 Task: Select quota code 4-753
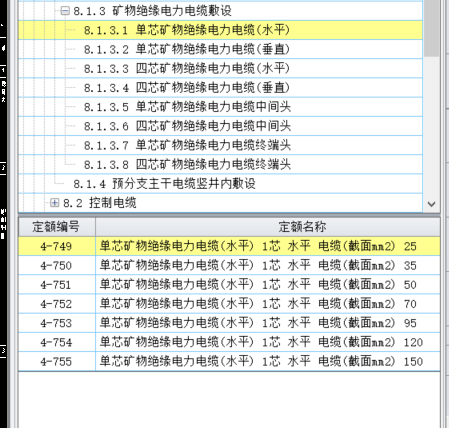[57, 323]
